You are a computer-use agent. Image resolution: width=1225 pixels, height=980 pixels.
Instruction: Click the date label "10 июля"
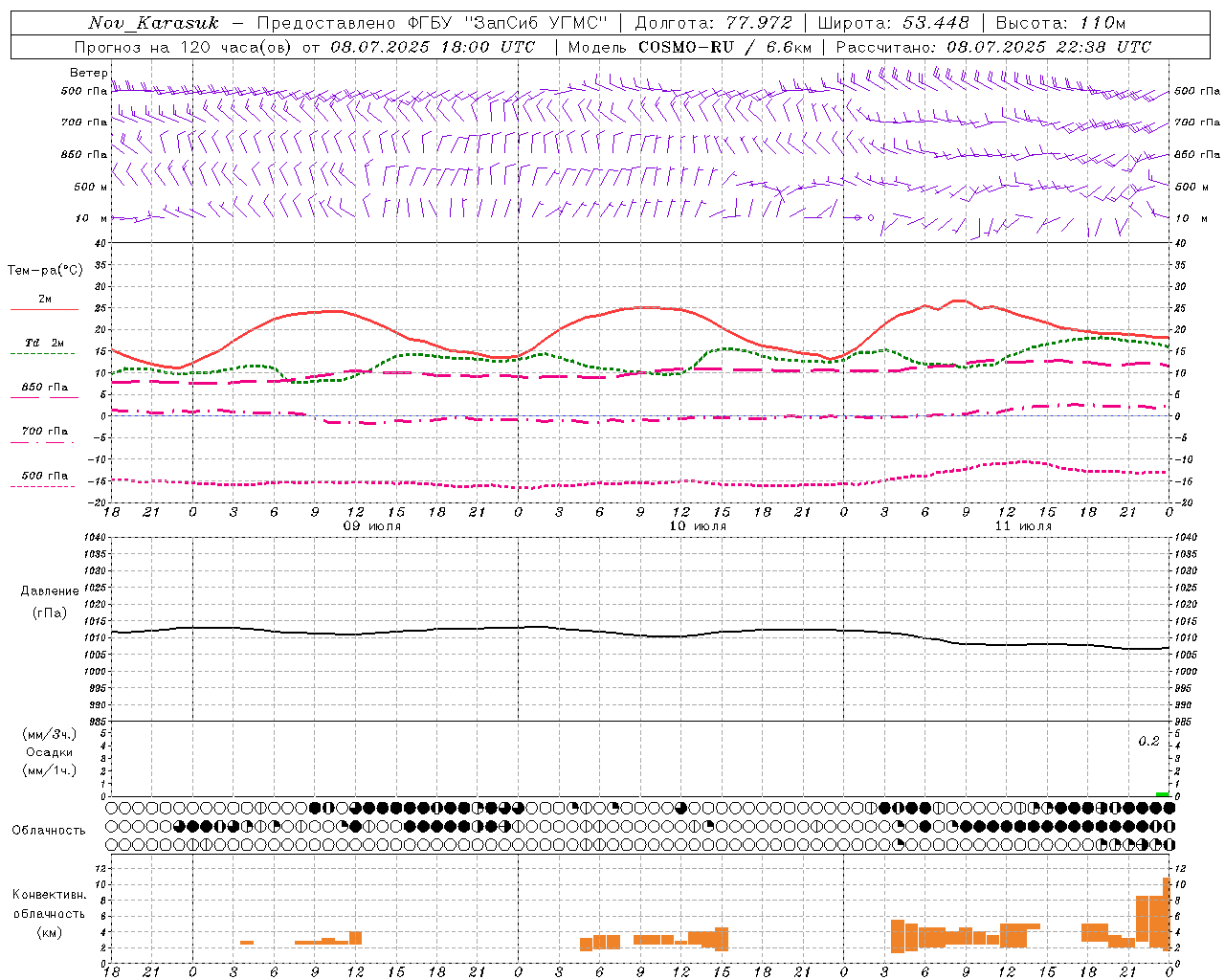698,526
